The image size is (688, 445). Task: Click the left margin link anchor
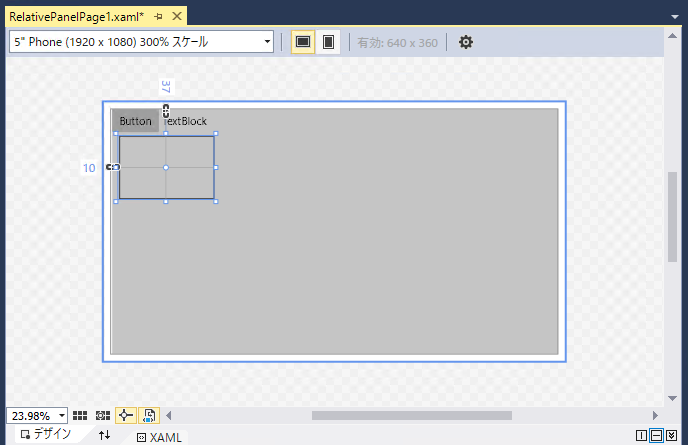[x=113, y=167]
